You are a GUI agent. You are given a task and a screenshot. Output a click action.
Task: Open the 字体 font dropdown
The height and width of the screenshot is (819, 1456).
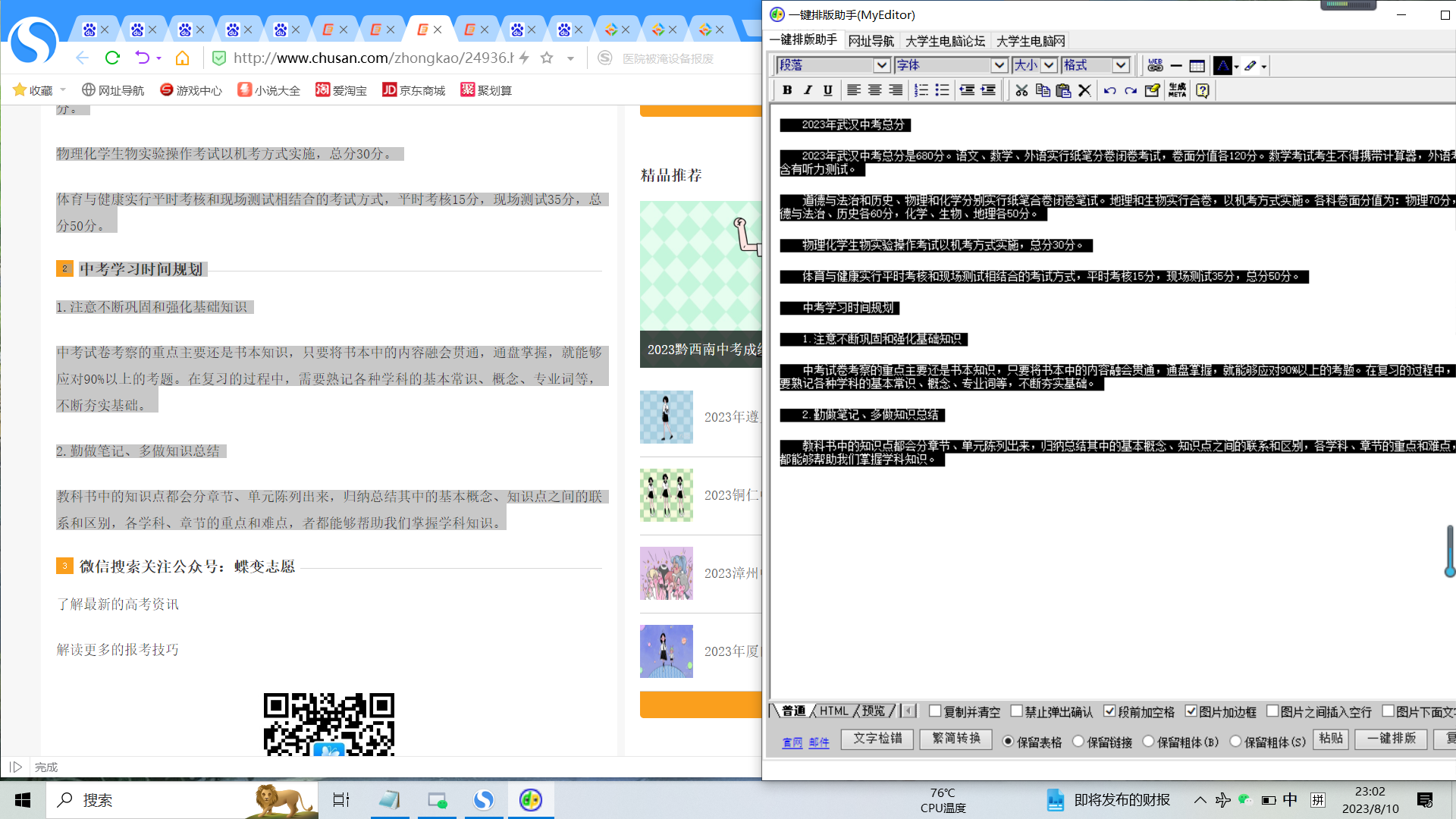point(999,66)
